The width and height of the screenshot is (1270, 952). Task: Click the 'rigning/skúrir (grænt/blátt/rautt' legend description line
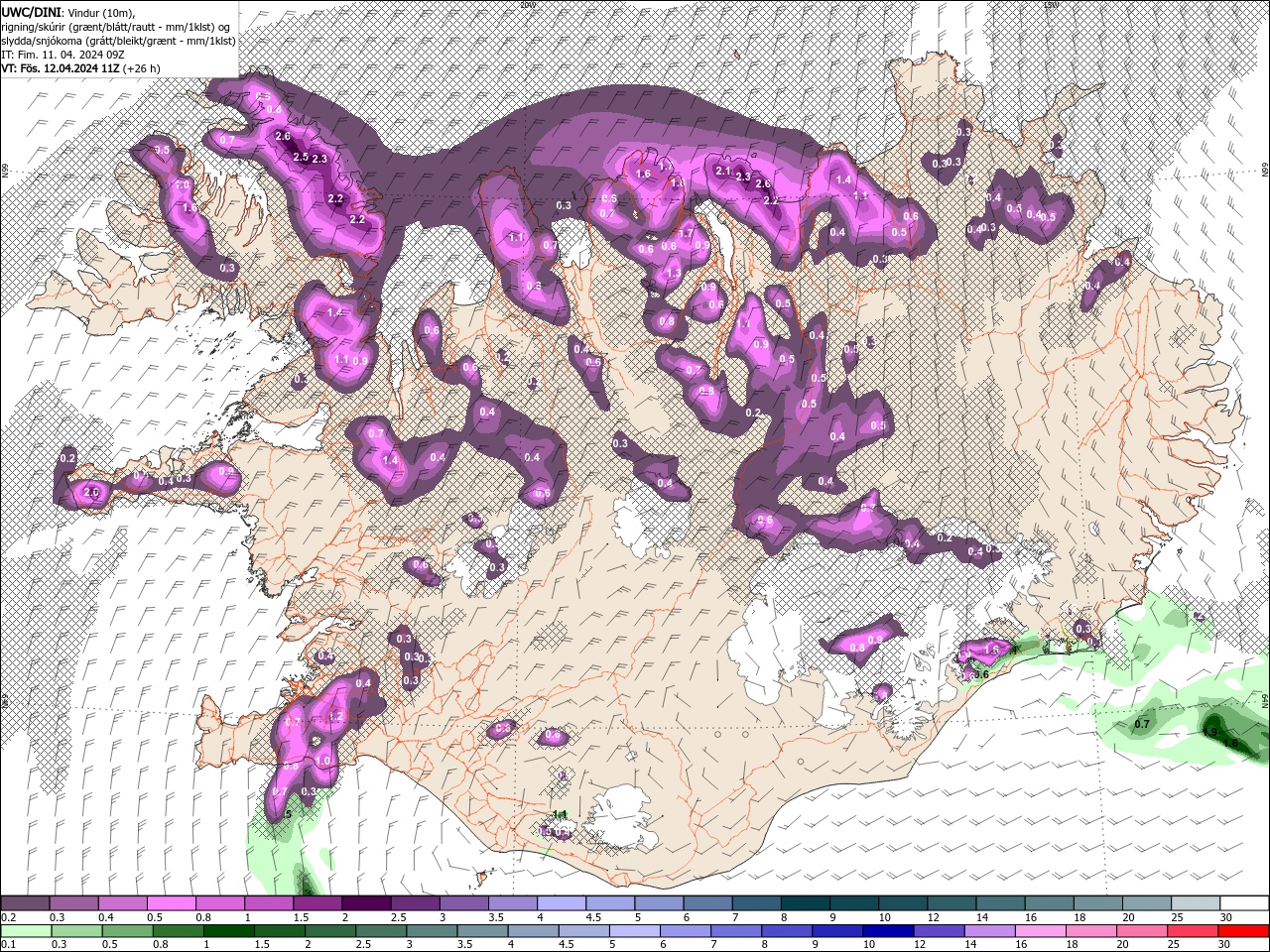[x=116, y=26]
